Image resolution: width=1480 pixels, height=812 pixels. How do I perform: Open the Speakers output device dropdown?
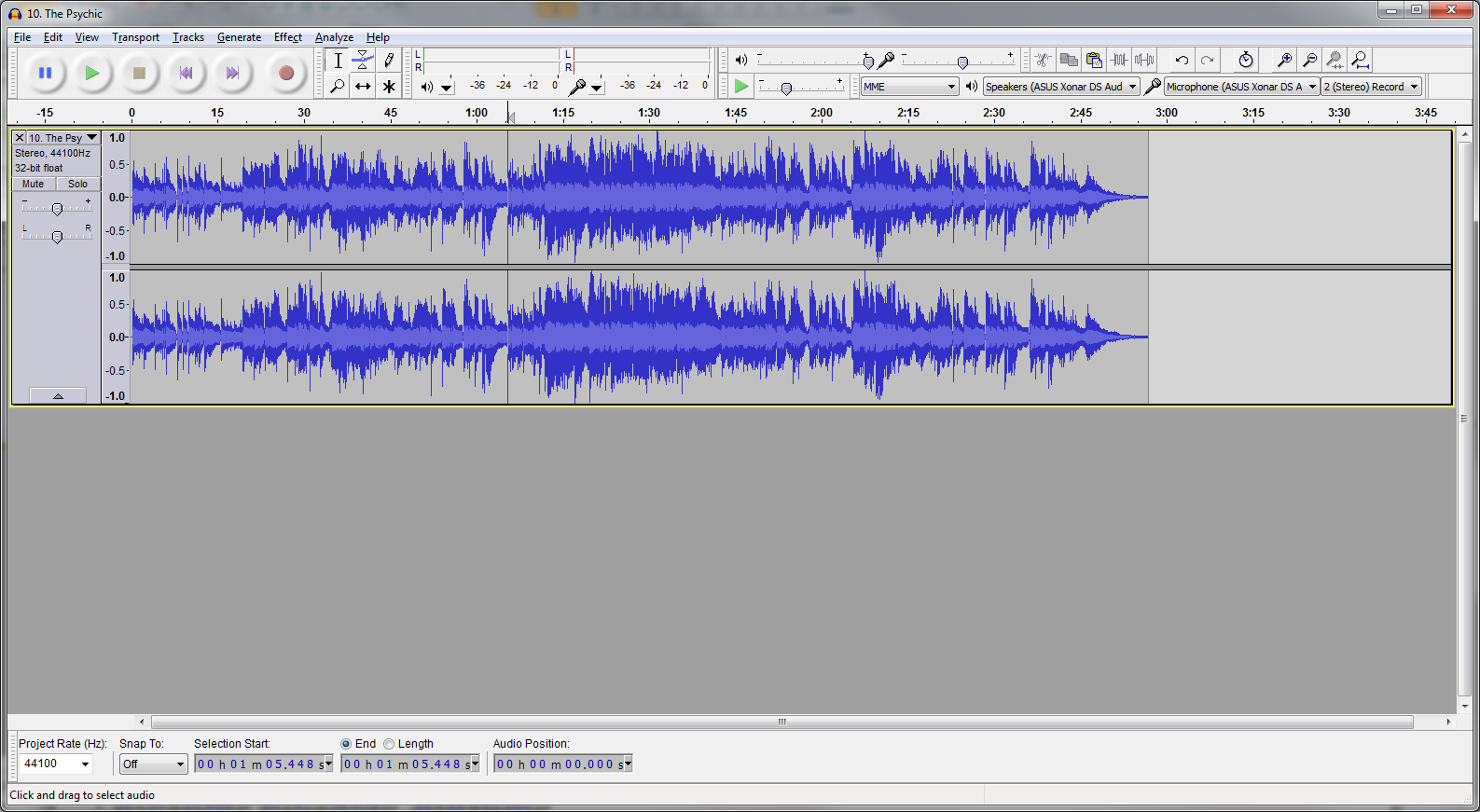click(x=1061, y=87)
